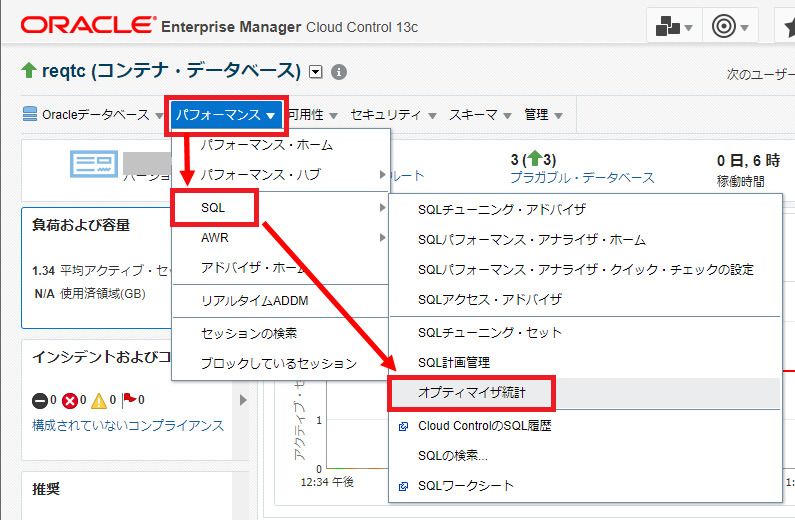
Task: Open the target dropdown next to the reqtc title
Action: [x=317, y=72]
